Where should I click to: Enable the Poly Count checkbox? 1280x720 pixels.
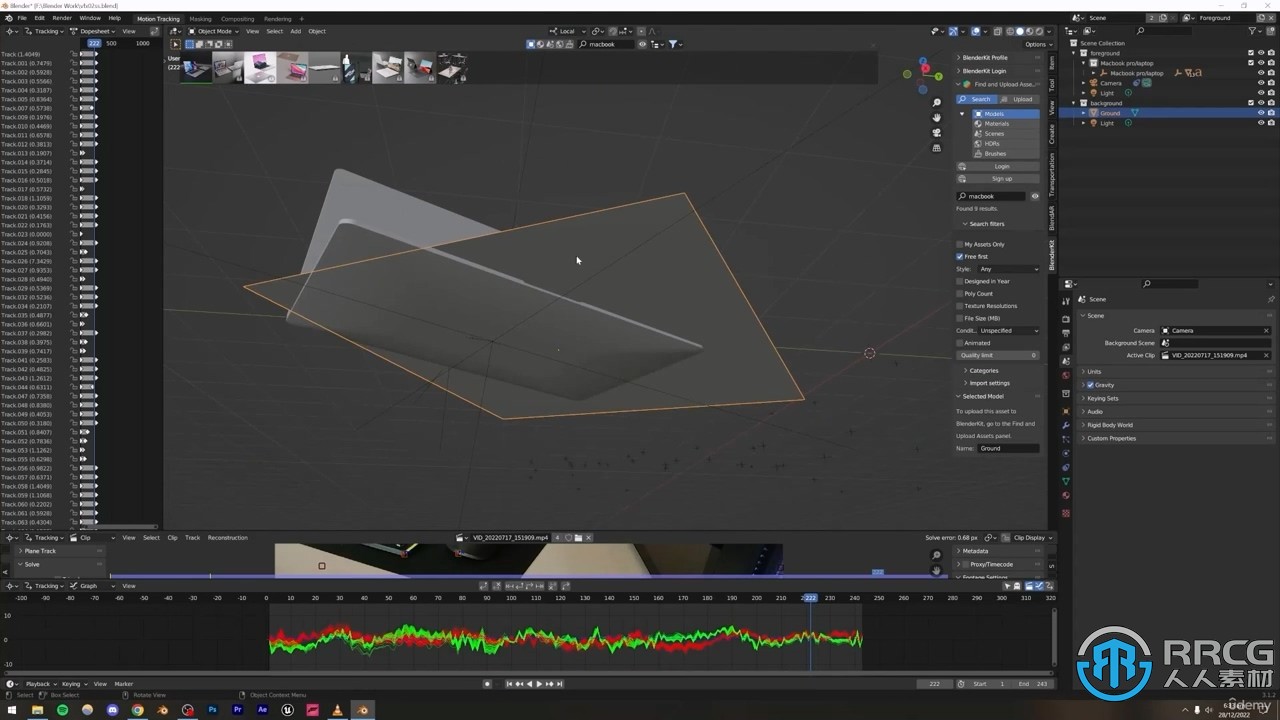pyautogui.click(x=960, y=294)
